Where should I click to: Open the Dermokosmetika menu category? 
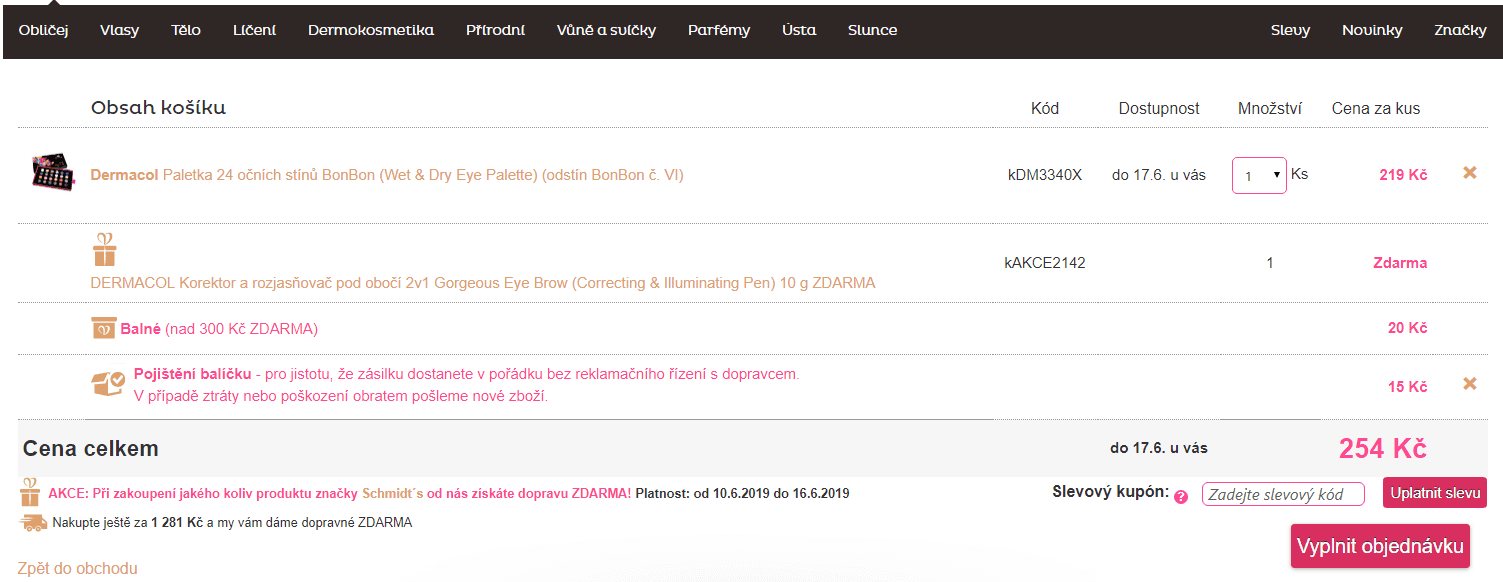[x=371, y=30]
